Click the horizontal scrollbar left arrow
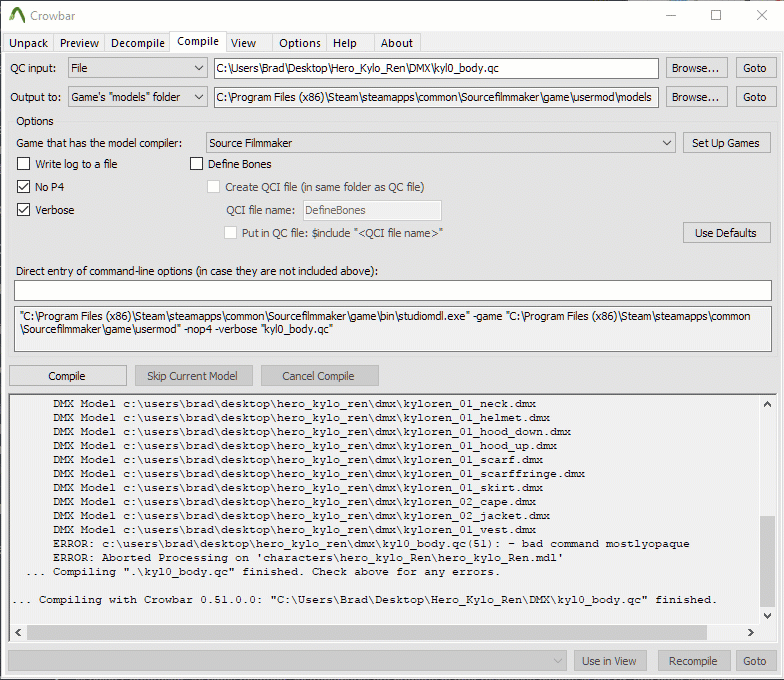Screen dimensions: 784x680 coord(18,632)
